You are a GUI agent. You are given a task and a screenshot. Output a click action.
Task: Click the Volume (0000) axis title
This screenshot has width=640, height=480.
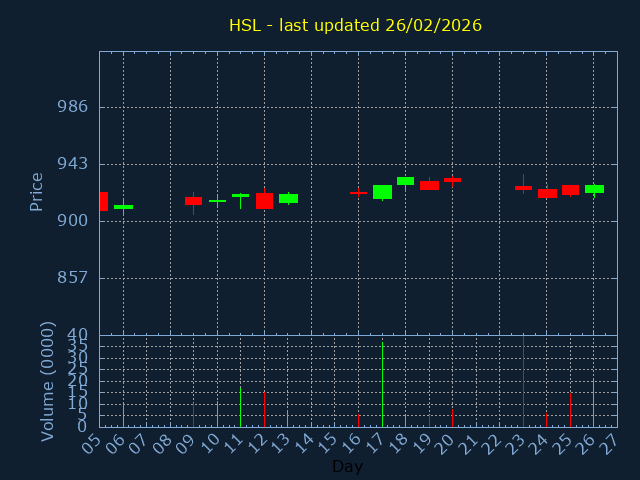pyautogui.click(x=48, y=381)
